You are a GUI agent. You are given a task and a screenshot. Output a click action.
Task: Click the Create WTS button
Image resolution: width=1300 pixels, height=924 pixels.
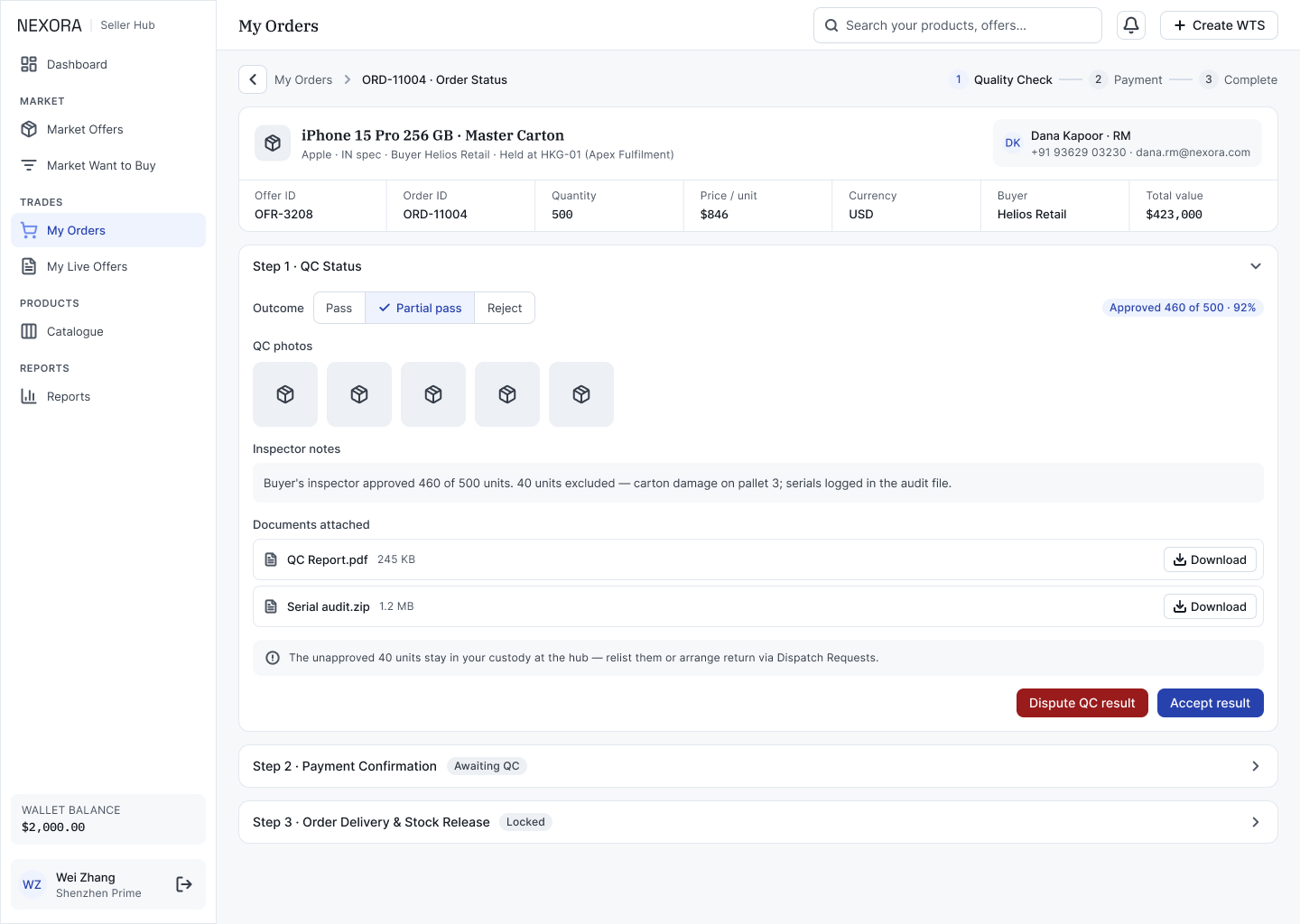click(1219, 25)
